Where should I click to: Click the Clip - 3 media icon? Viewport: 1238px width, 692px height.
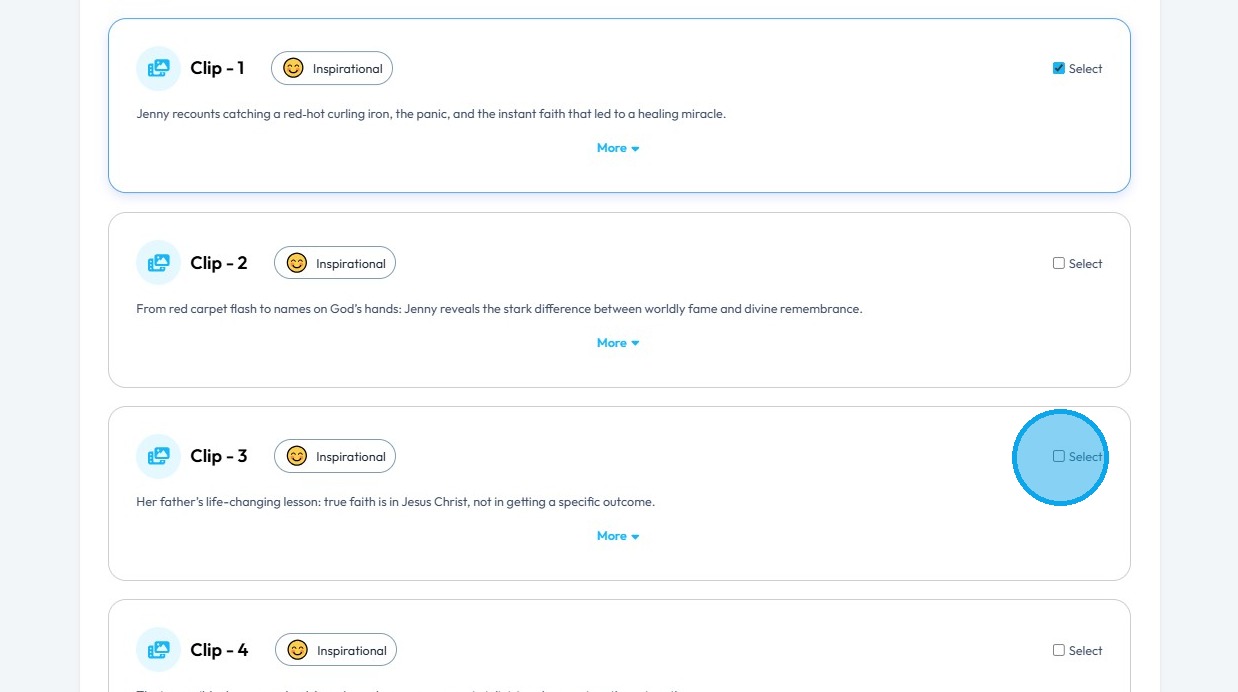[x=158, y=456]
